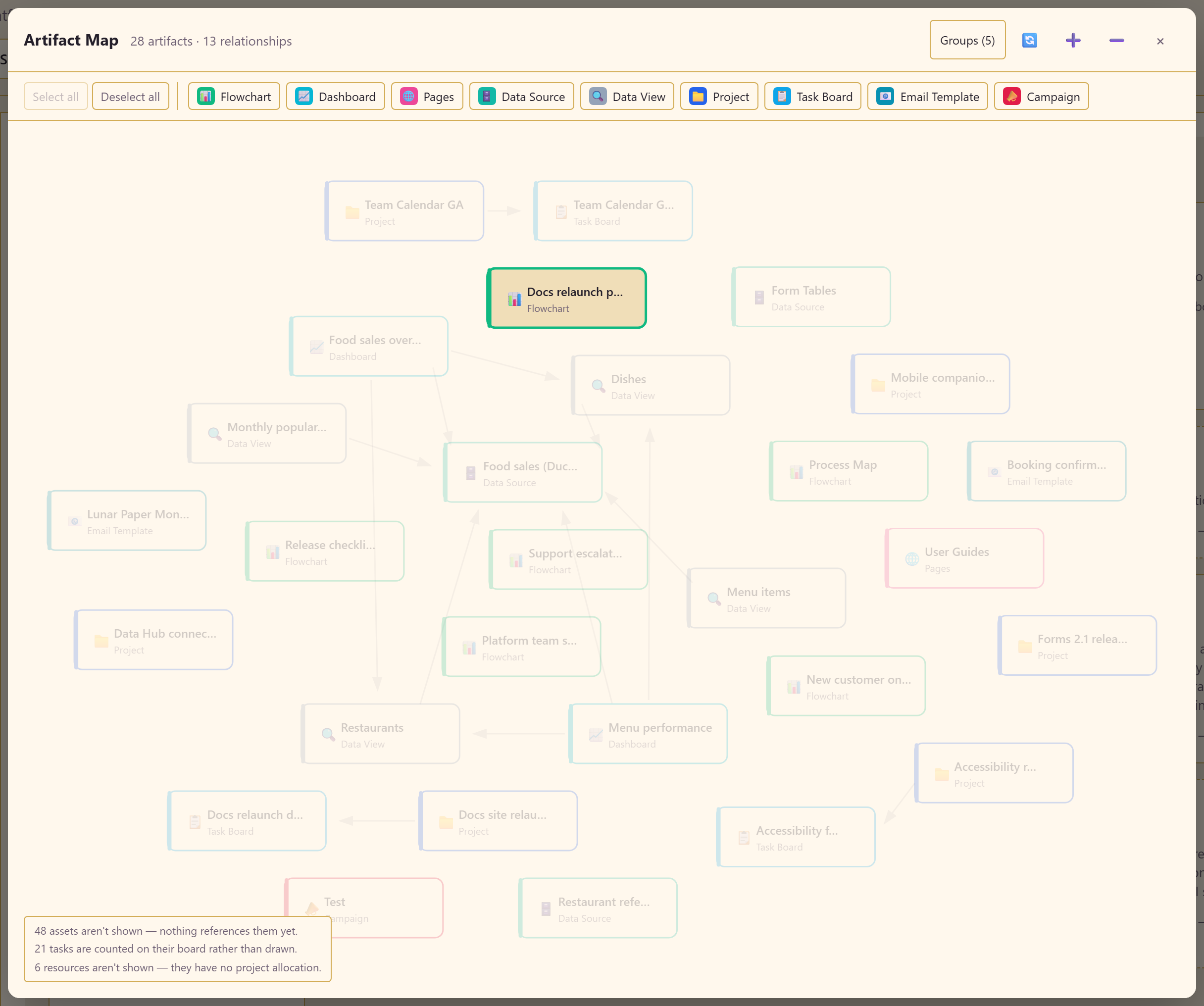This screenshot has height=1006, width=1204.
Task: Toggle the Data Source type filter
Action: 522,97
